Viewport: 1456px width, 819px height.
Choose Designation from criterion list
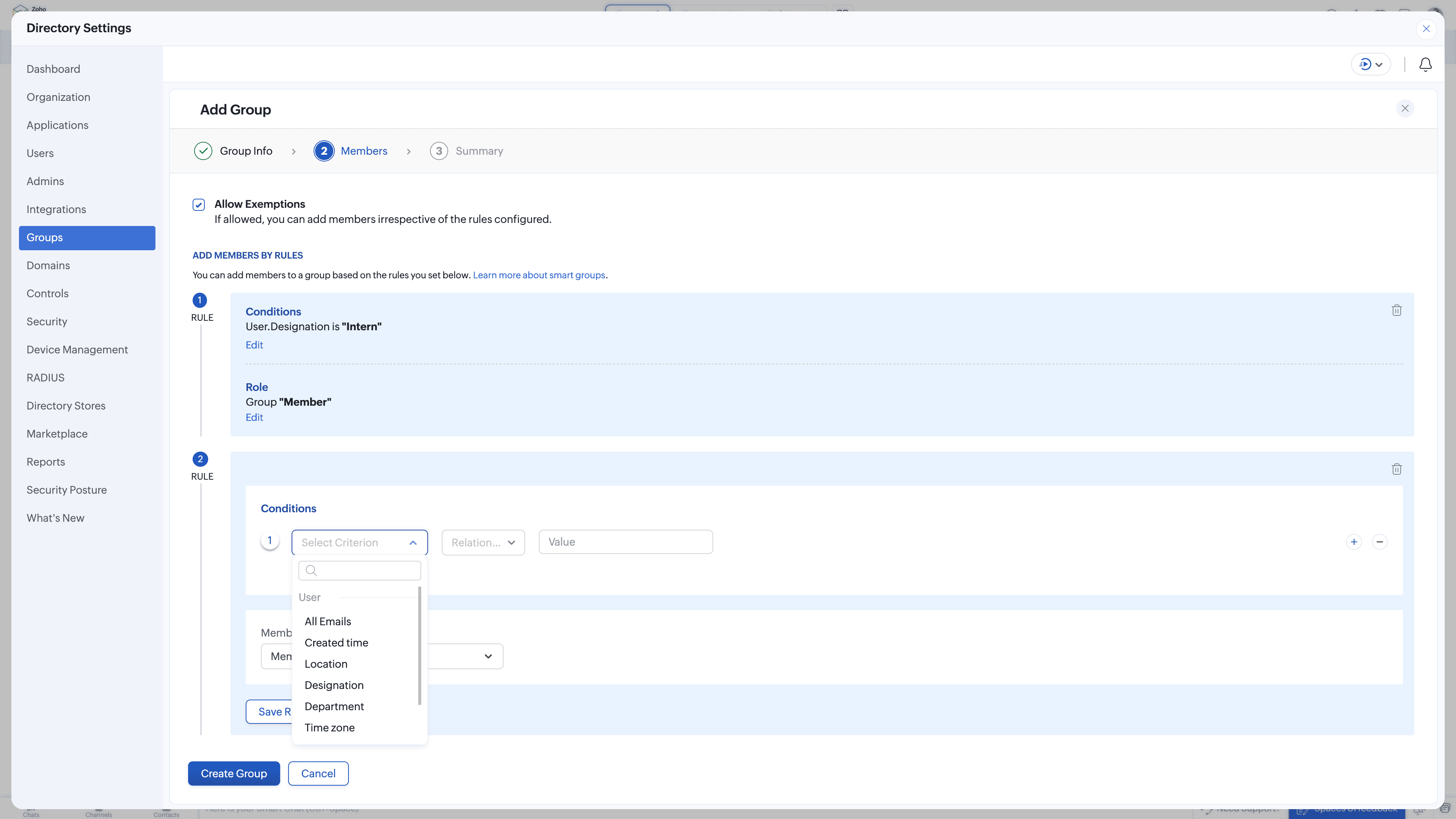coord(334,685)
